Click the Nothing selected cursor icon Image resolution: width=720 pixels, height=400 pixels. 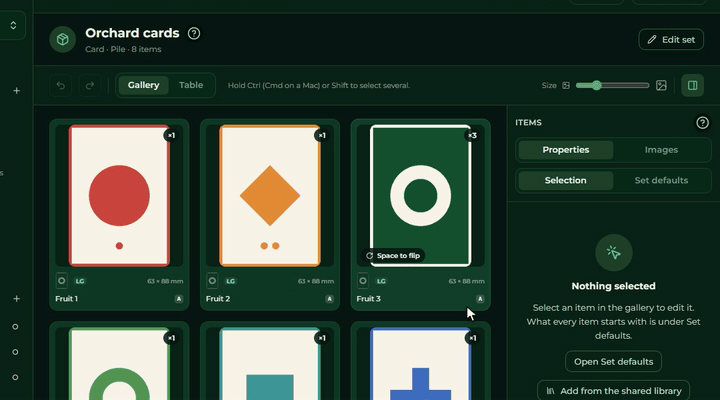coord(613,253)
